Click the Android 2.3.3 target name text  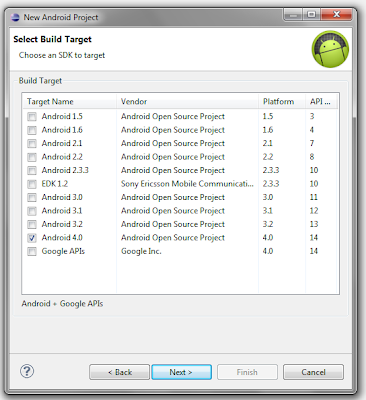pyautogui.click(x=65, y=170)
